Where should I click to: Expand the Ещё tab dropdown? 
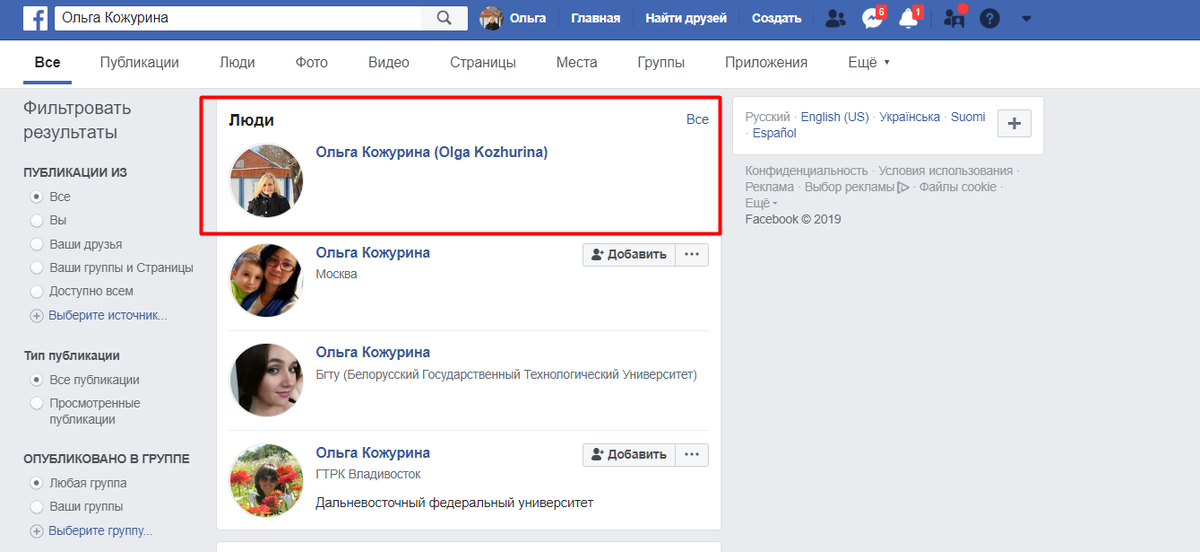(868, 62)
